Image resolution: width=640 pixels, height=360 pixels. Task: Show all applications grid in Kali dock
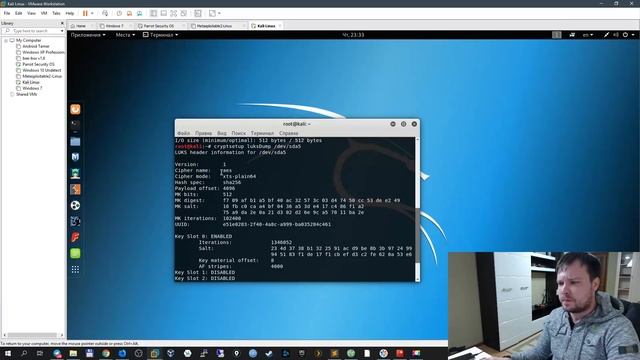tap(75, 269)
